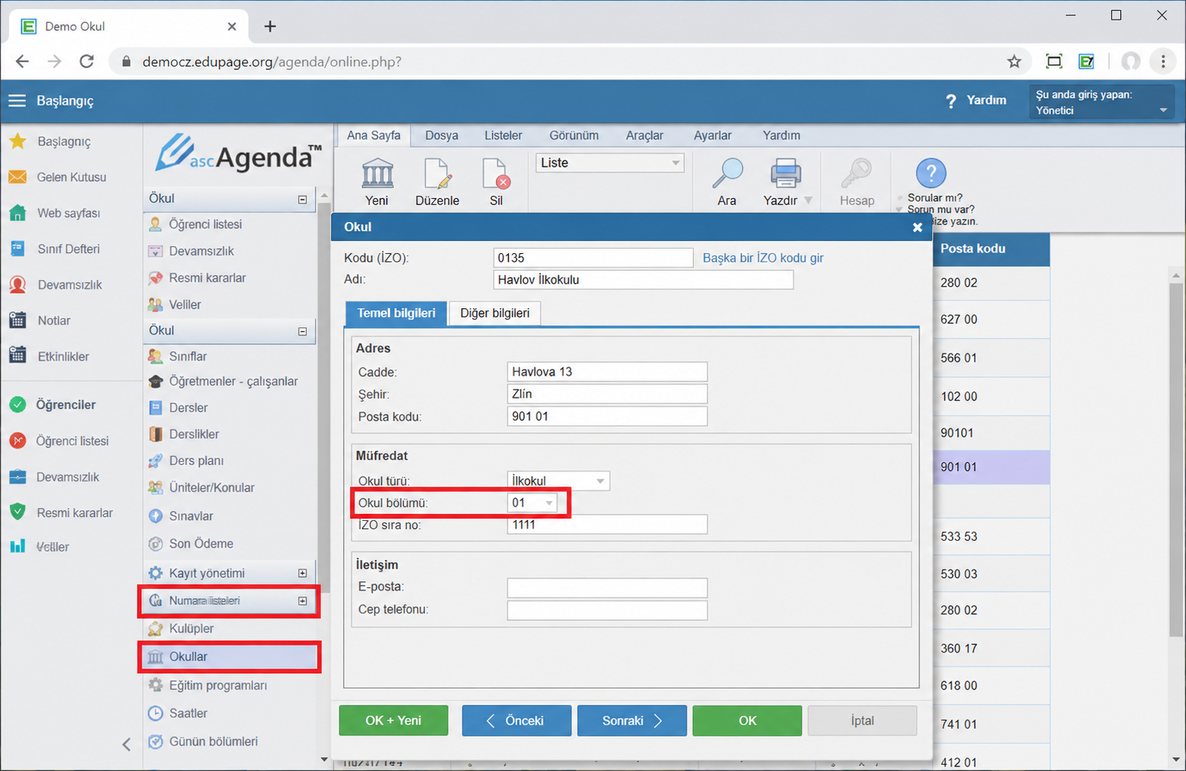Open the Okul türü dropdown
The image size is (1186, 771).
[558, 480]
